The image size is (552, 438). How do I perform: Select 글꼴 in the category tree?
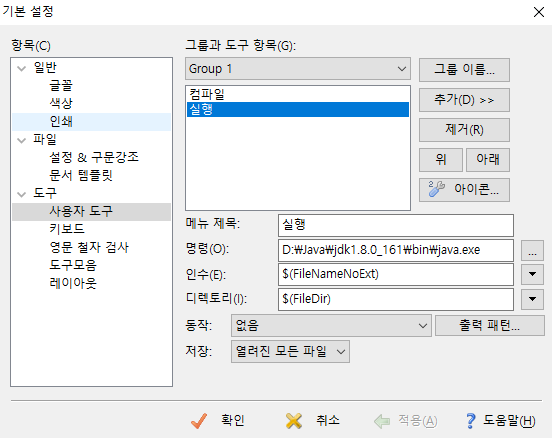point(61,86)
